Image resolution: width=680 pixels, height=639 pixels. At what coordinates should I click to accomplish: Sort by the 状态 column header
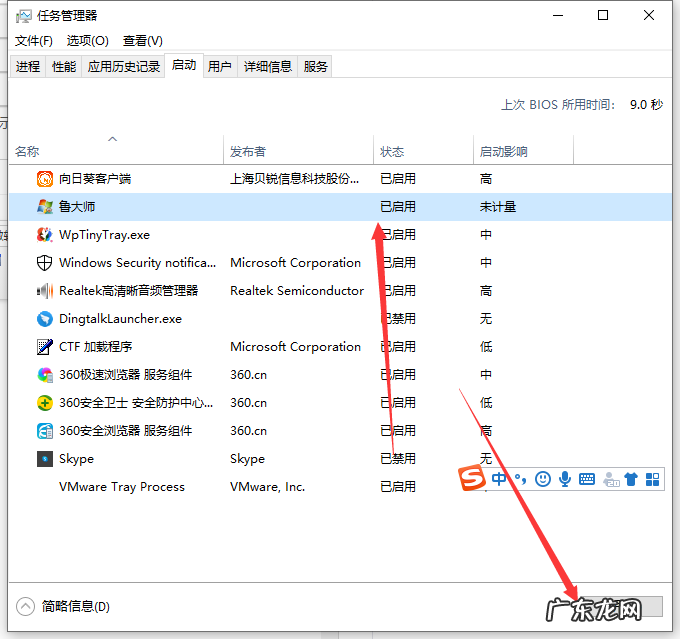423,150
